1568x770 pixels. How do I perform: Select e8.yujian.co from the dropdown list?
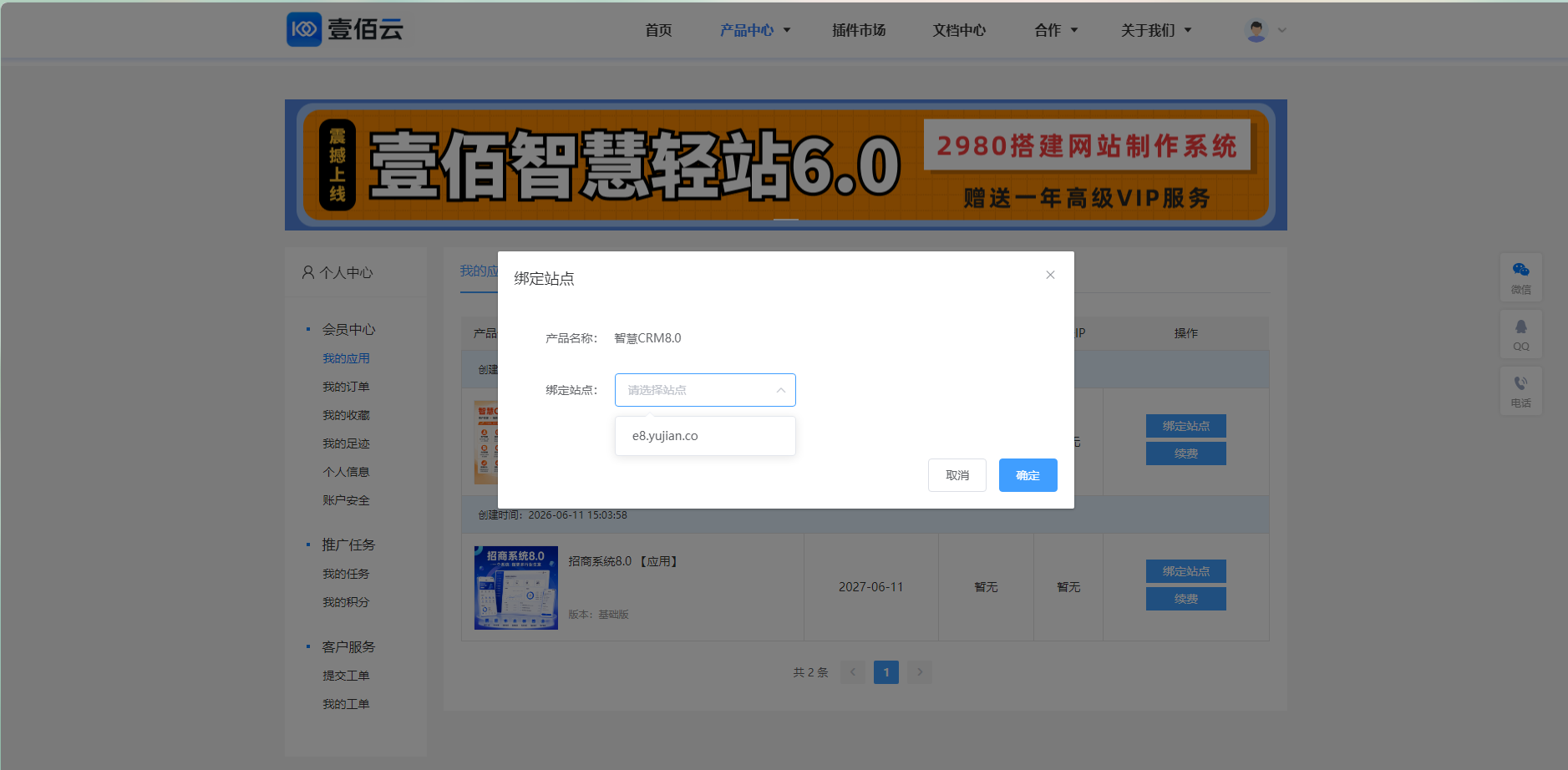705,436
